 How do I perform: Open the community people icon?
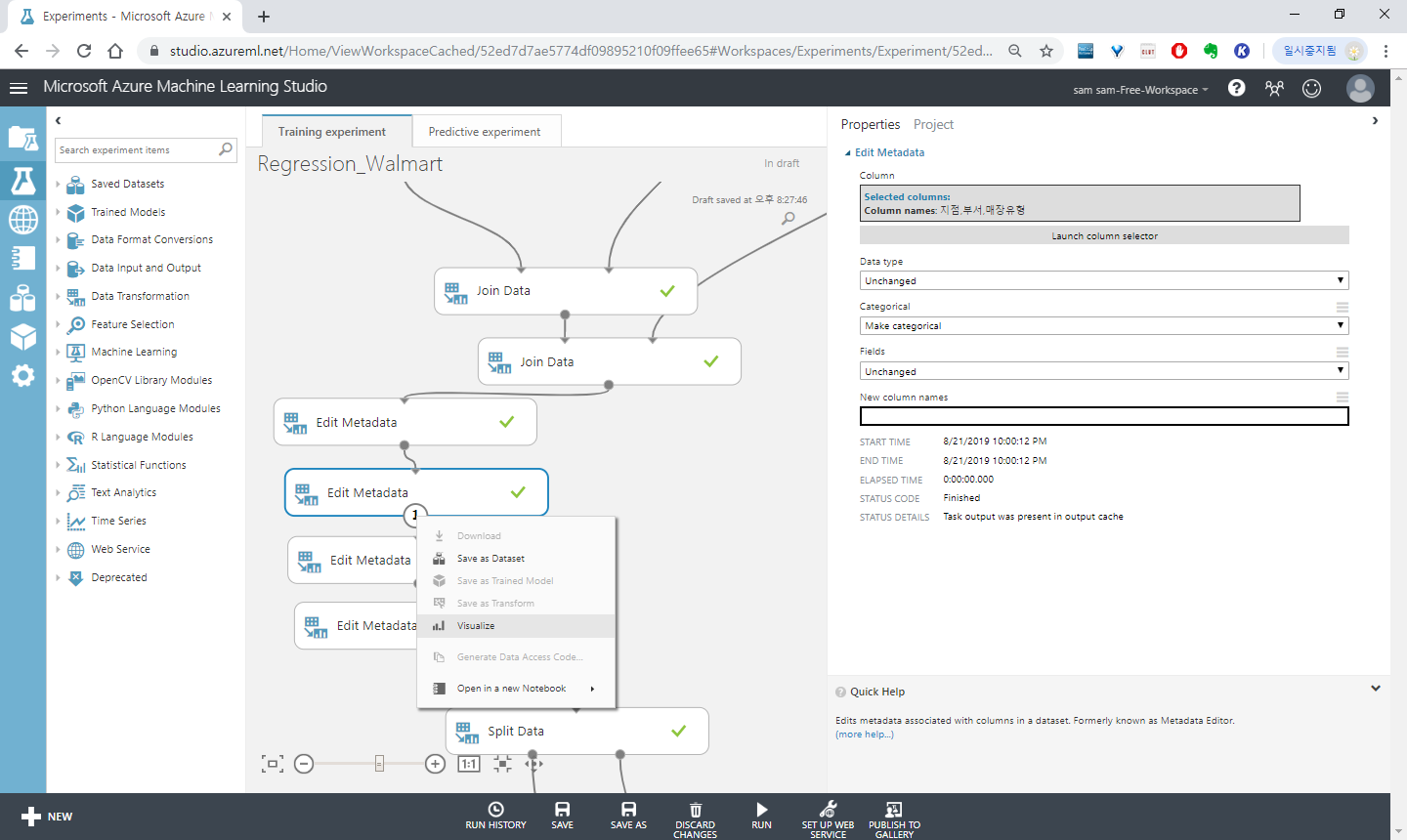pos(1274,88)
